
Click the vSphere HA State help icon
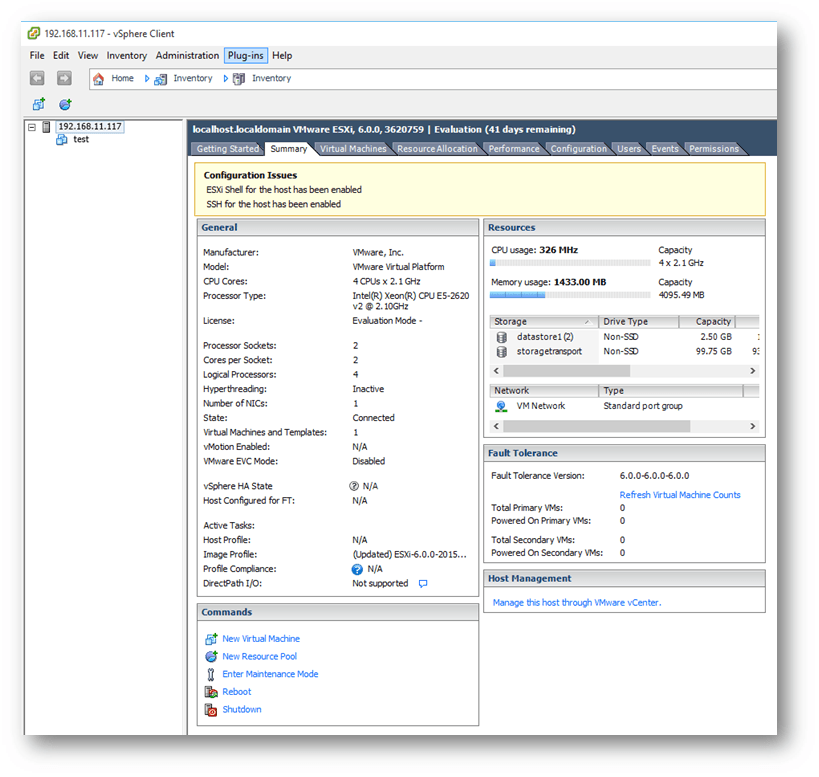coord(354,486)
